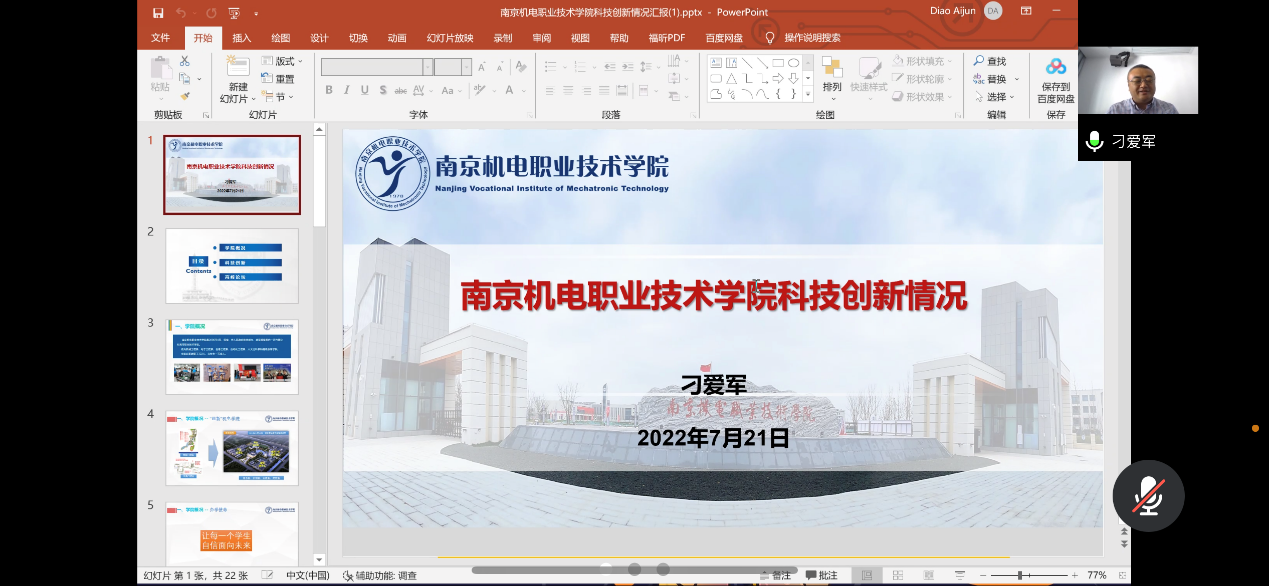Switch to the Insert (插入) tab
The width and height of the screenshot is (1269, 586).
tap(242, 38)
